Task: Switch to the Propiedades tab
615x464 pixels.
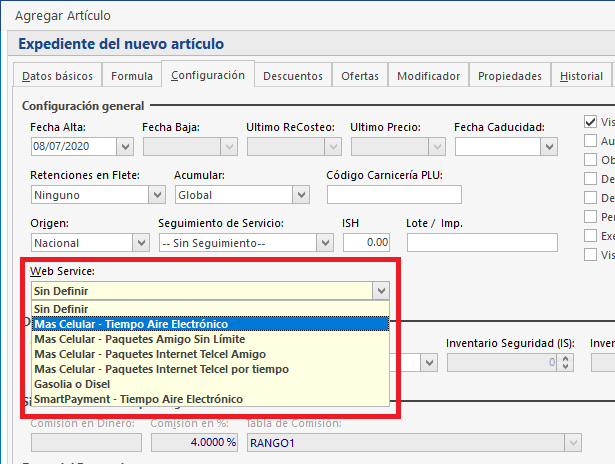Action: (509, 76)
